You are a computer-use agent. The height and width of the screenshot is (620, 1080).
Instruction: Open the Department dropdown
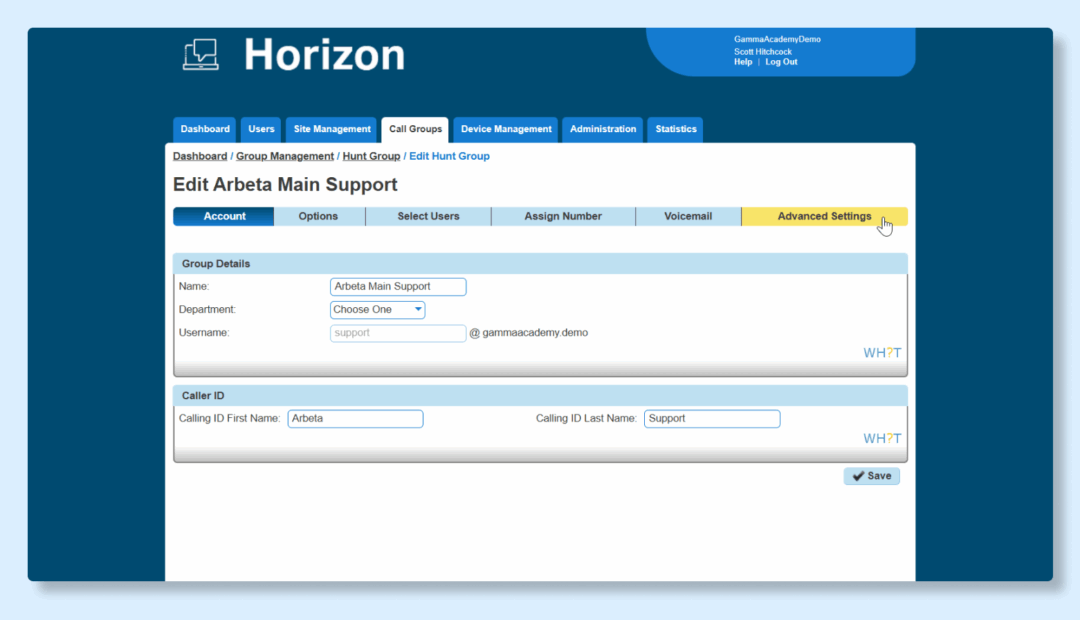pyautogui.click(x=377, y=310)
